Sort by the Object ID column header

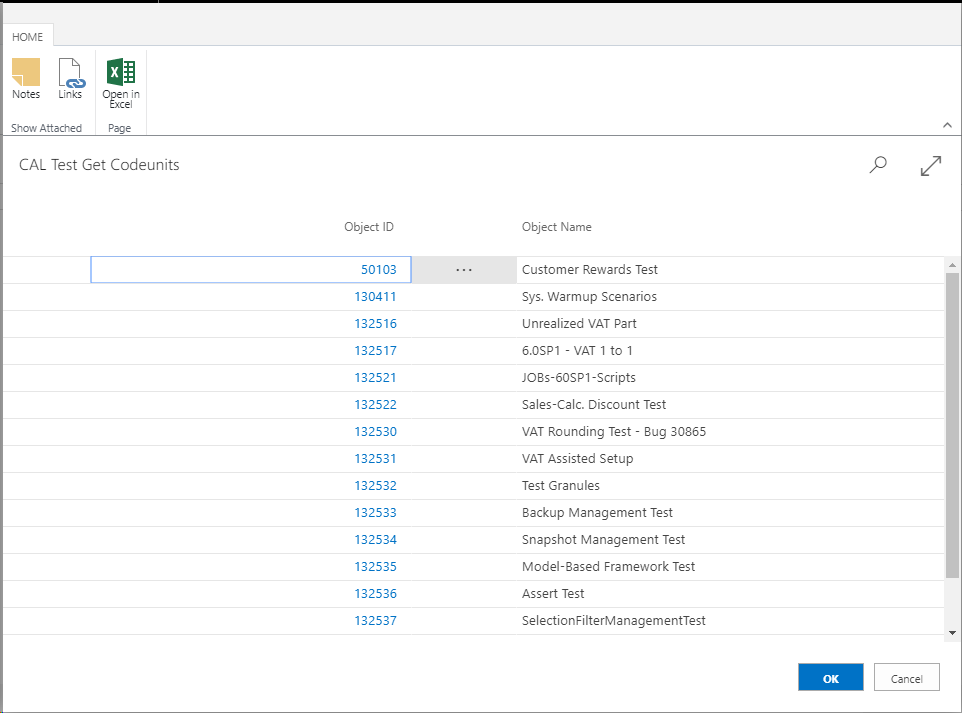point(368,227)
